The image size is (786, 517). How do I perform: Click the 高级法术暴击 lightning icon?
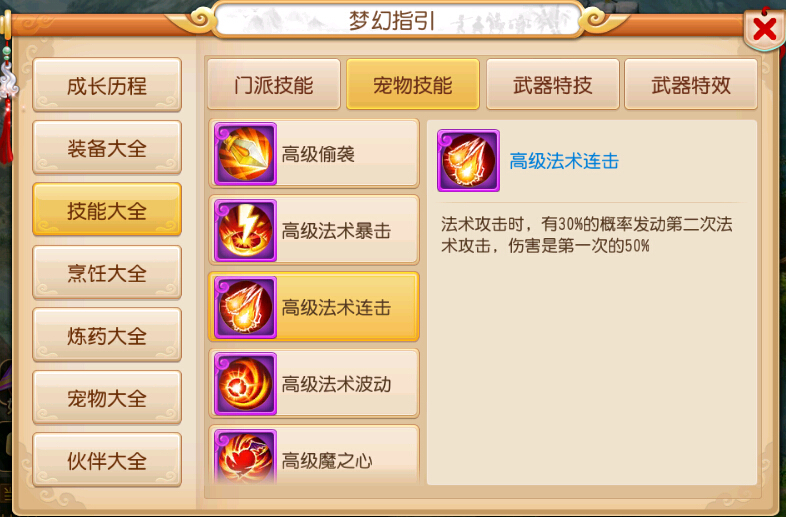[x=245, y=231]
